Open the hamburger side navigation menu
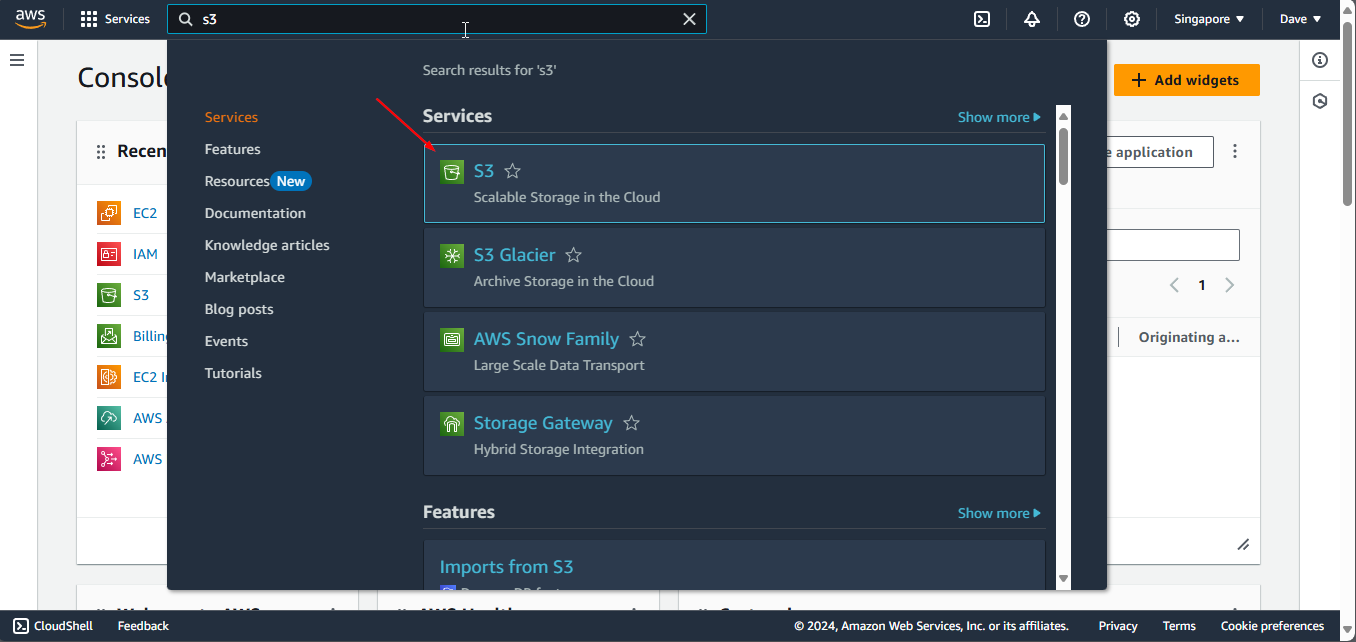 pyautogui.click(x=17, y=60)
